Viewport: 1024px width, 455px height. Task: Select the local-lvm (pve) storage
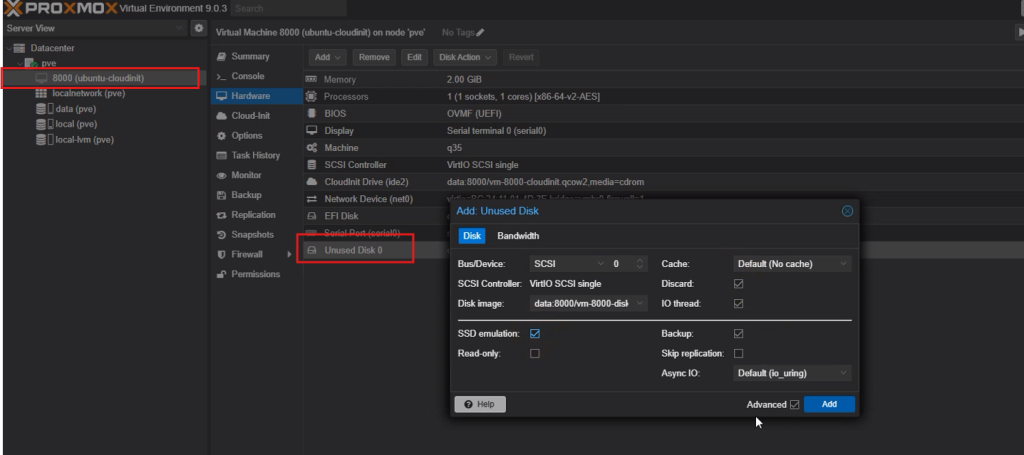pyautogui.click(x=84, y=140)
